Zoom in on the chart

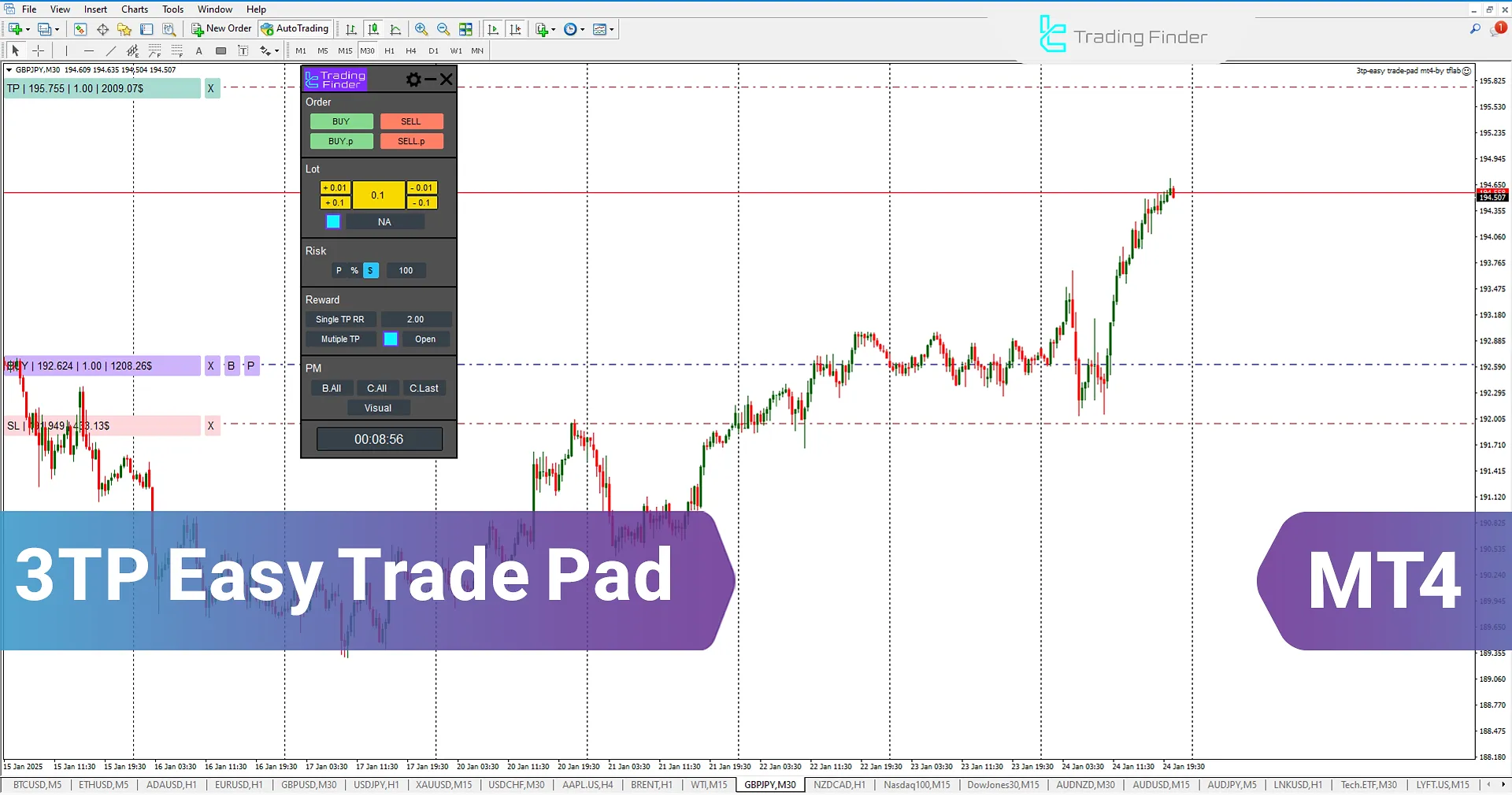[421, 29]
